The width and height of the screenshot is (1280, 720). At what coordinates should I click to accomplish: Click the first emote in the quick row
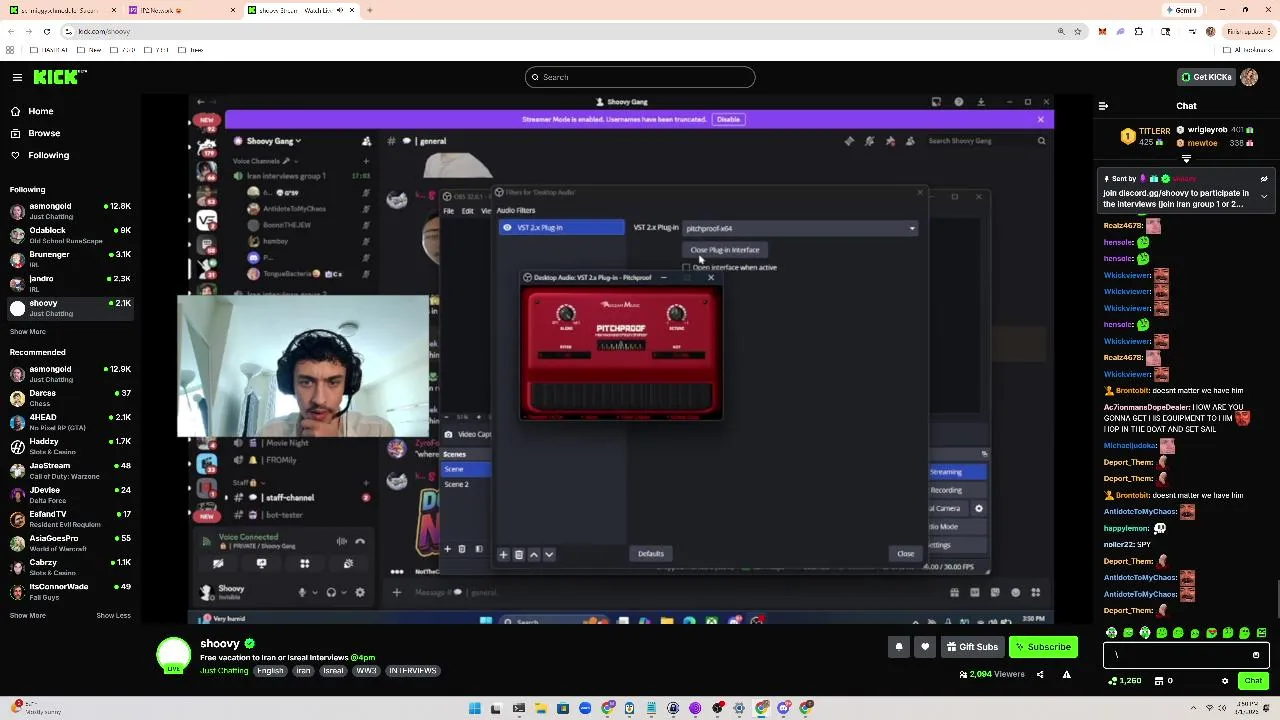1112,633
